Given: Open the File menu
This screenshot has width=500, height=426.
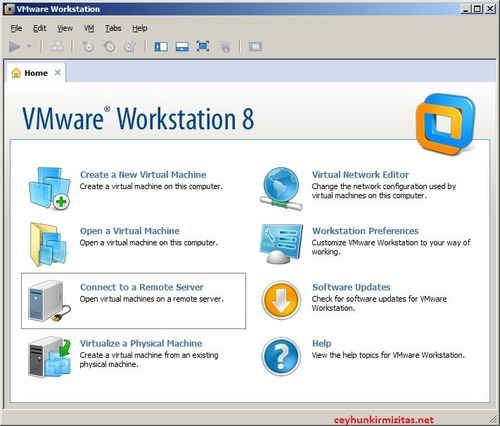Looking at the screenshot, I should click(16, 28).
